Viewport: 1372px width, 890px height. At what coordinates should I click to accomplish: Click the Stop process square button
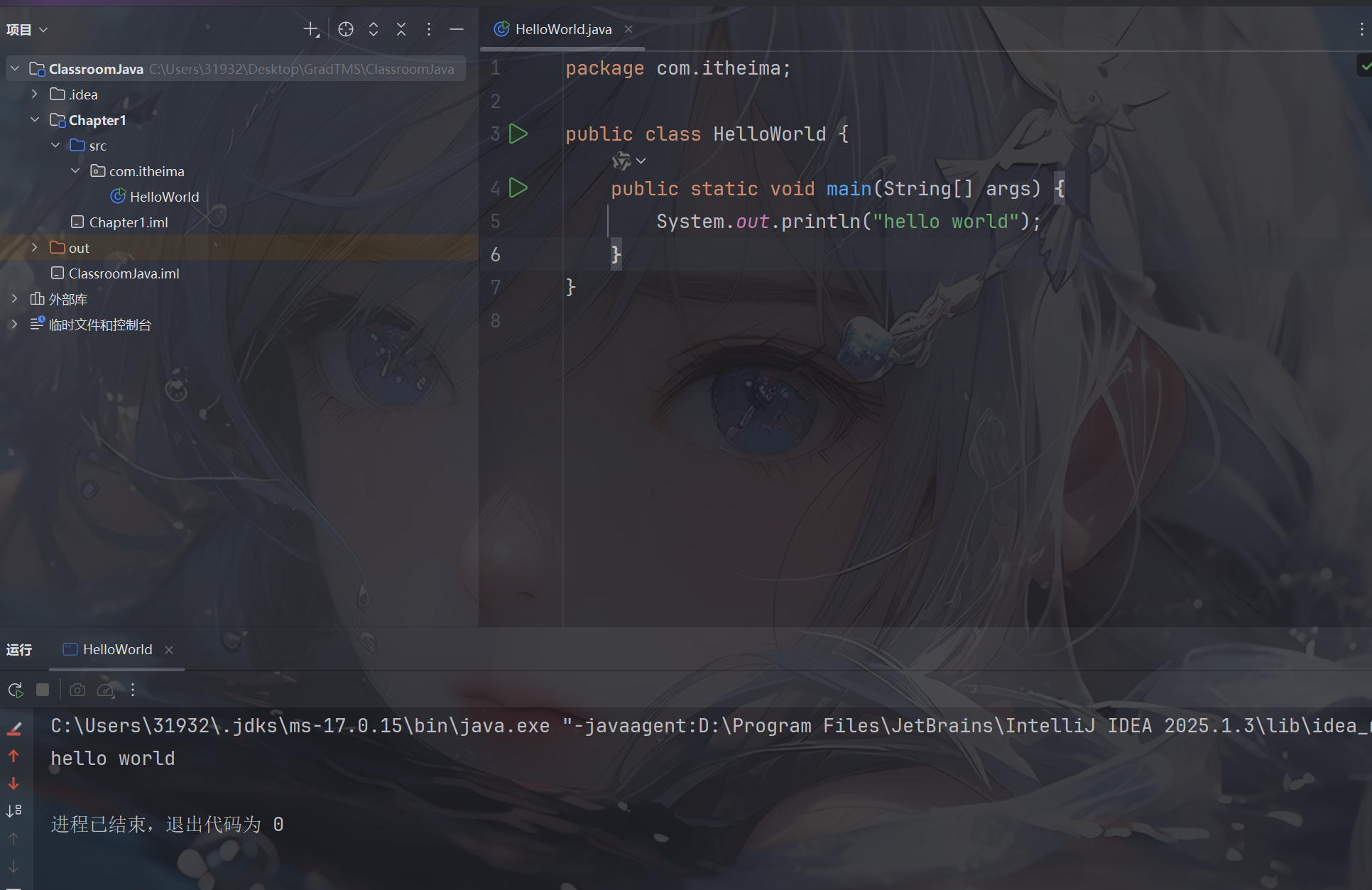coord(43,690)
